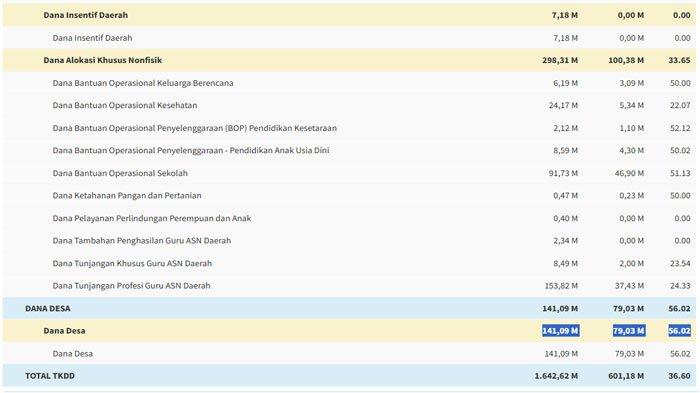This screenshot has width=700, height=393.
Task: Click 'Dana Tunjangan Profesi Guru ASN Daerah'
Action: (131, 285)
